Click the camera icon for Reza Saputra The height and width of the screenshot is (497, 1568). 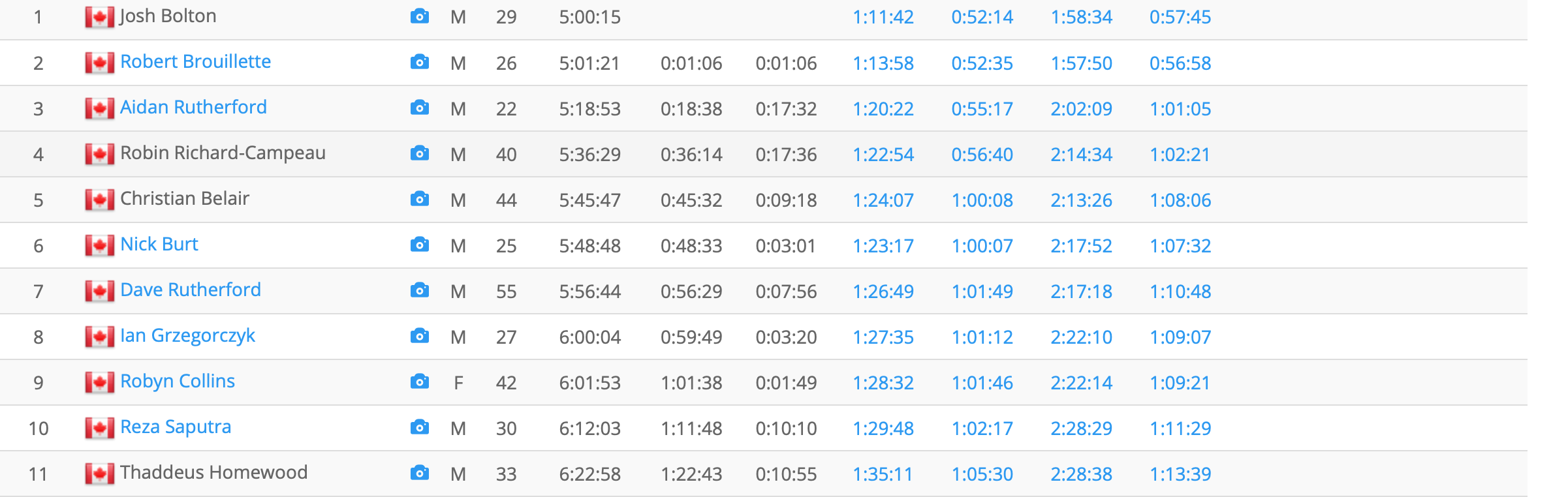pos(420,427)
